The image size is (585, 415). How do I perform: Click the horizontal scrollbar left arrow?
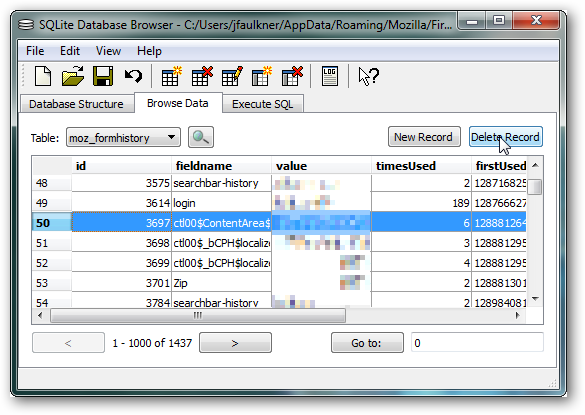coord(40,315)
